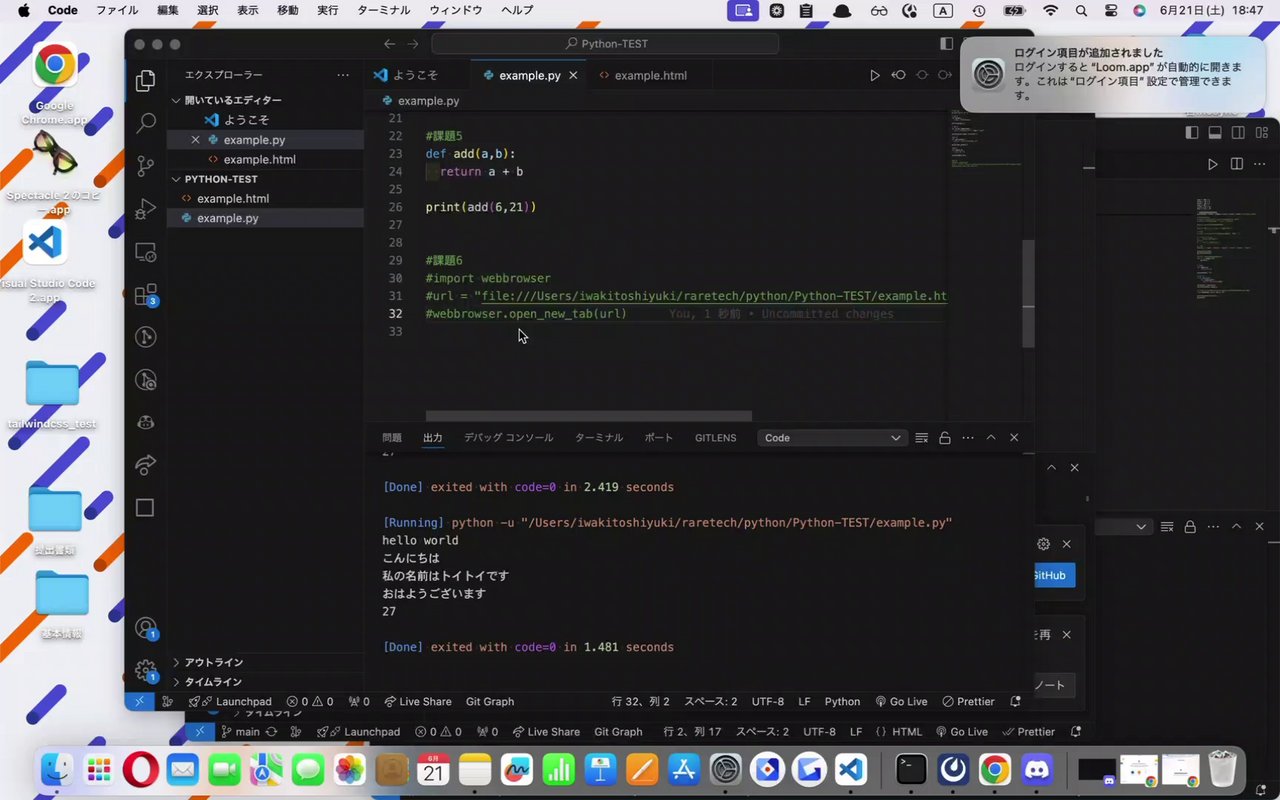
Task: Click the navigate forward arrow in title bar
Action: 413,44
